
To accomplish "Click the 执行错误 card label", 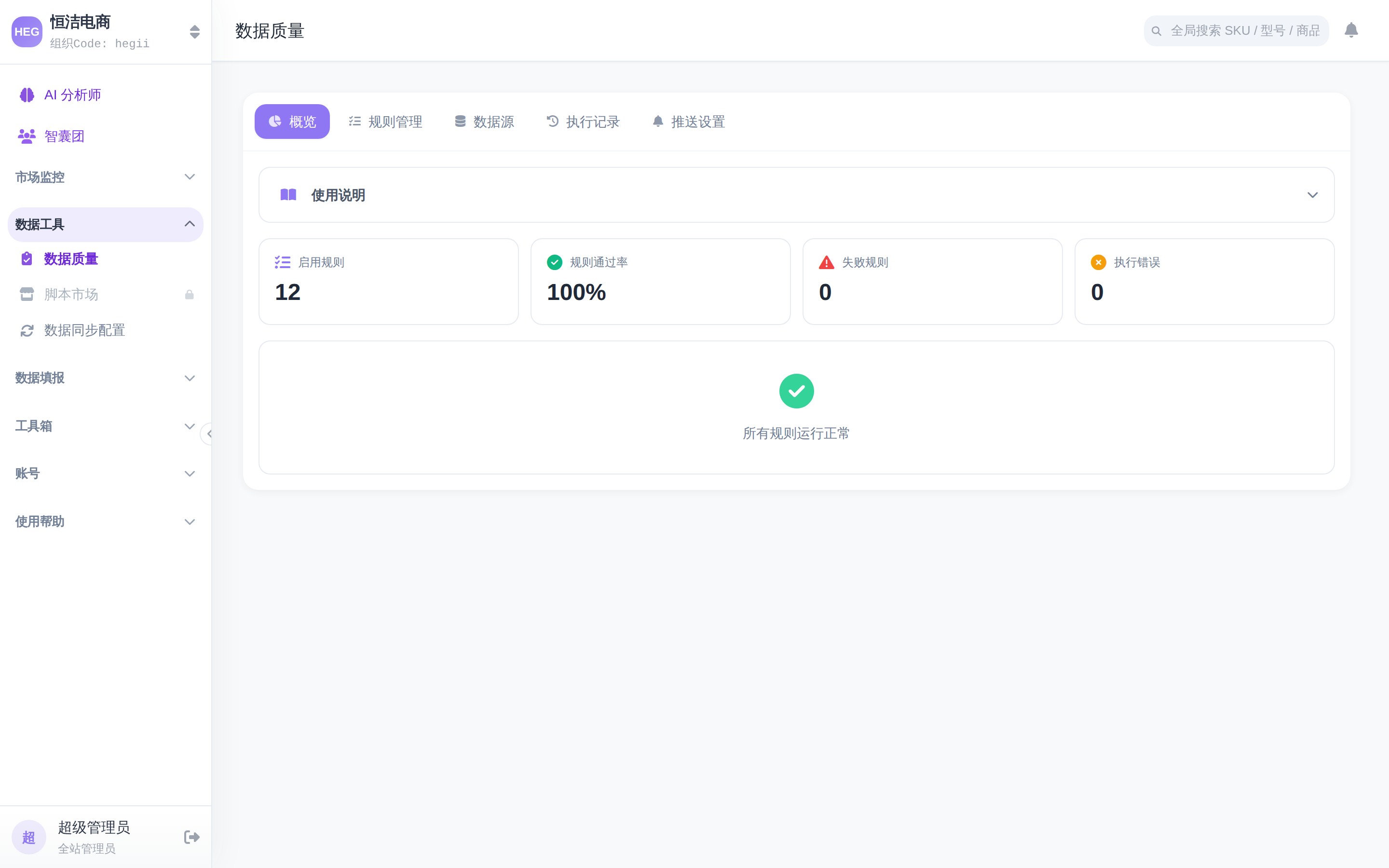I will pos(1137,262).
